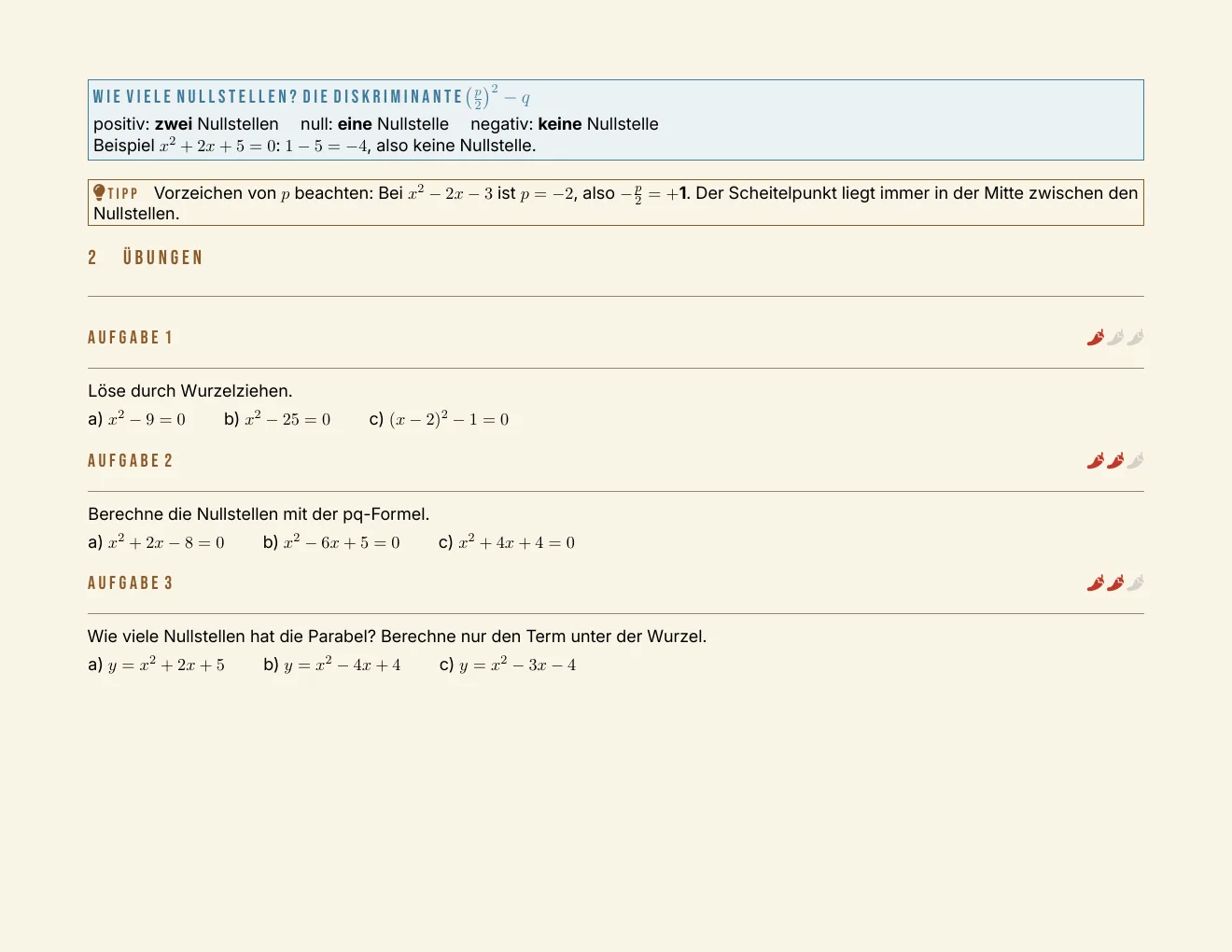Click the function y = x² + 2x + 5
Image resolution: width=1232 pixels, height=952 pixels.
click(x=166, y=665)
